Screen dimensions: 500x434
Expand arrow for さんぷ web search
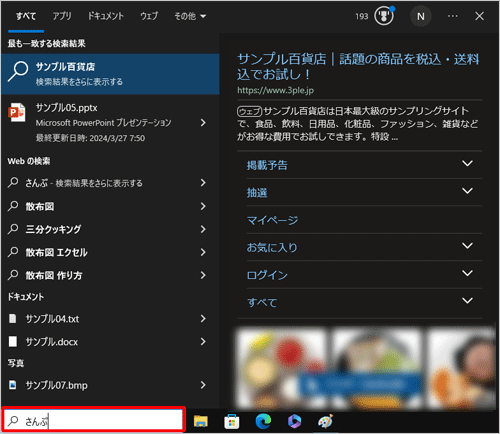click(x=203, y=183)
